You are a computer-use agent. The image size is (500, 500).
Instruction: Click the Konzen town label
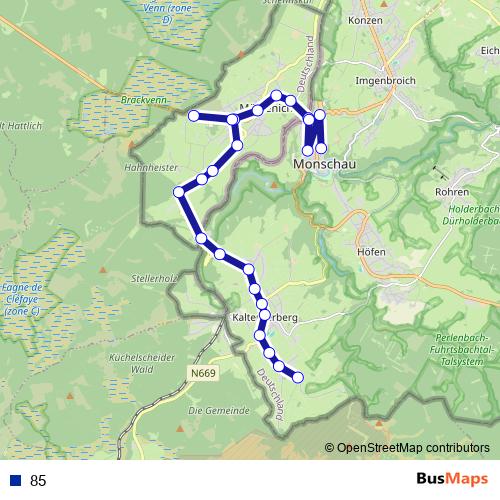tap(365, 20)
